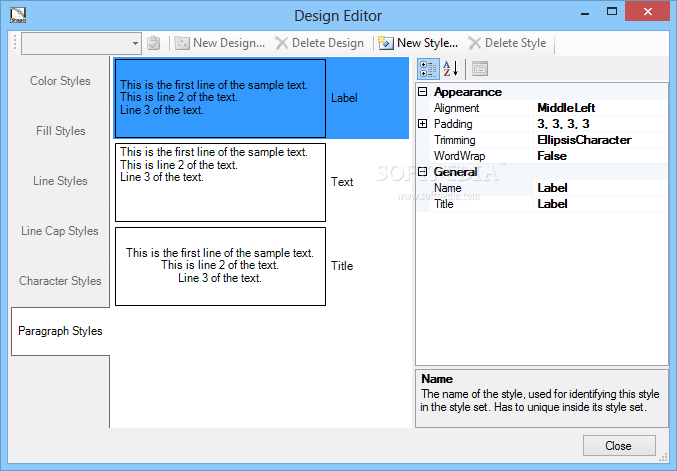Click the Delete Style toolbar button
Image resolution: width=677 pixels, height=471 pixels.
pos(507,43)
